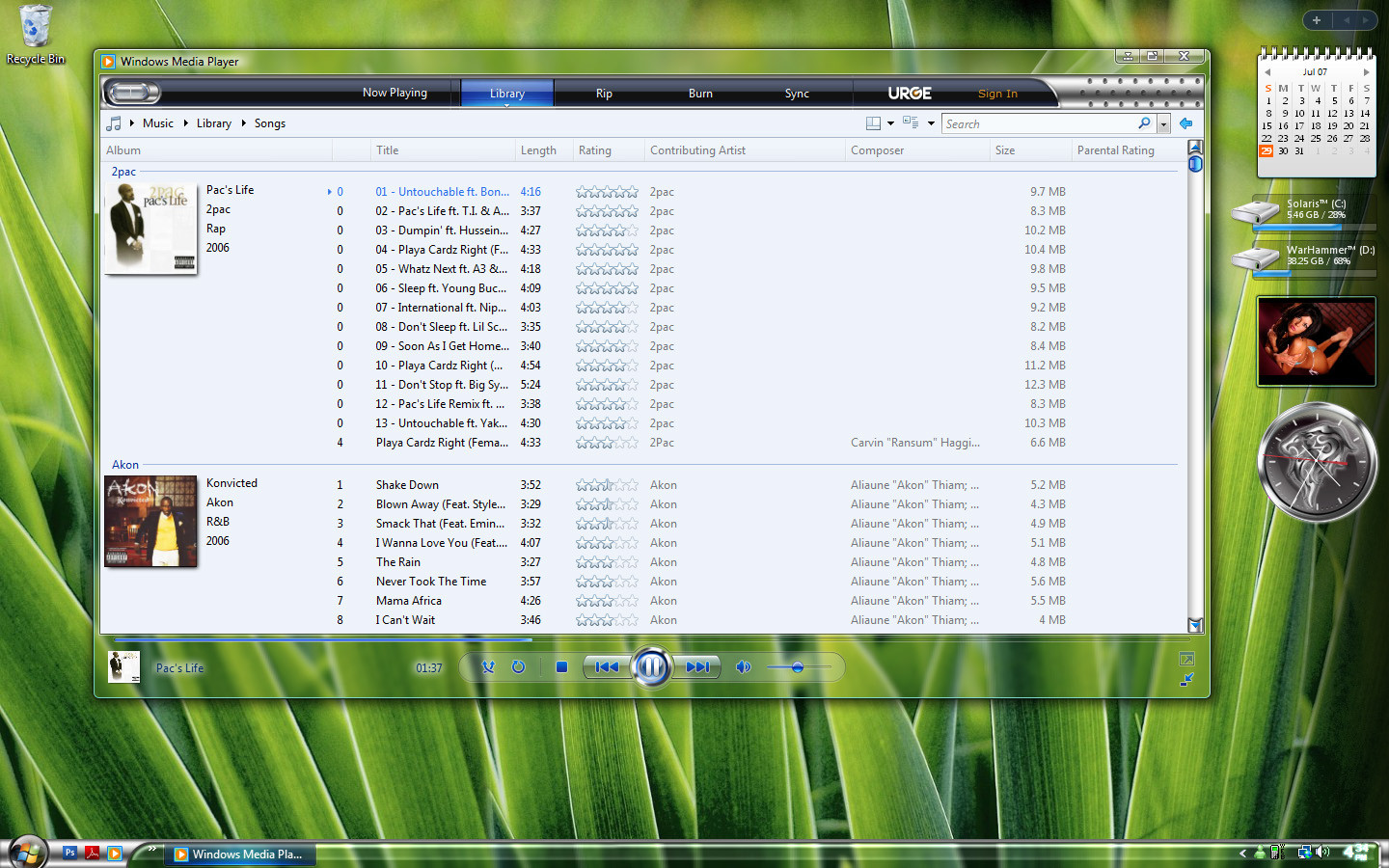The image size is (1389, 868).
Task: Open the URGE store tab
Action: [910, 94]
